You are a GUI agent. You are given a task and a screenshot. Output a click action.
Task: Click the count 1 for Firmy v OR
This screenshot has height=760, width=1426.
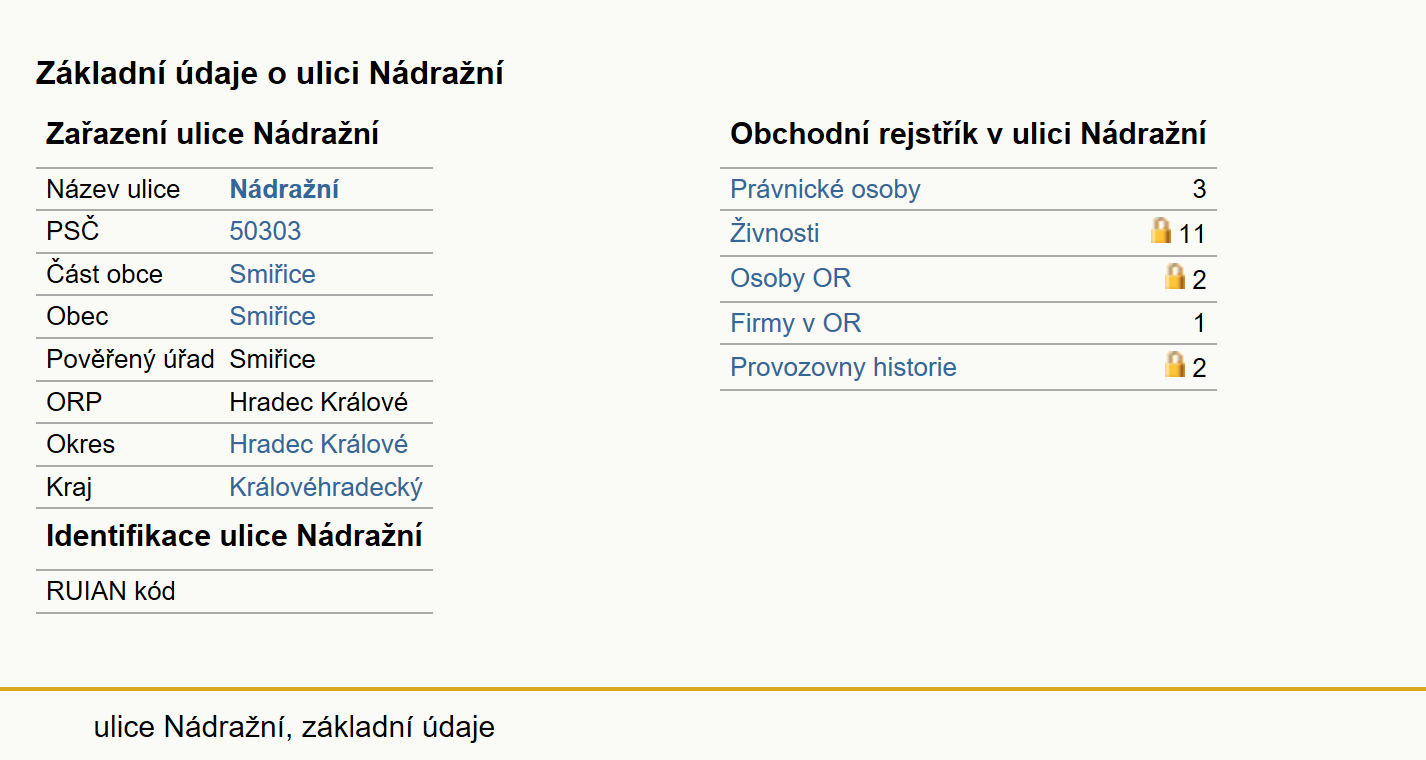[1200, 323]
